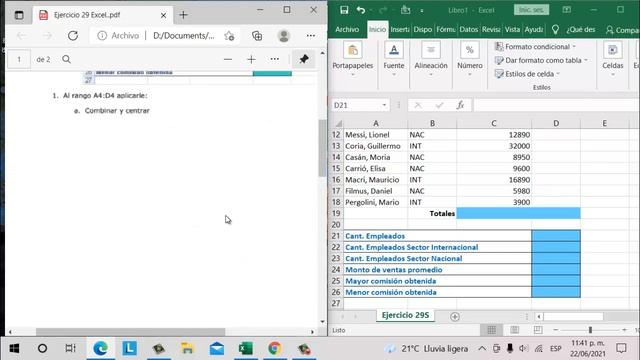This screenshot has width=640, height=360.
Task: Click the value 32000 in column C
Action: (x=494, y=146)
